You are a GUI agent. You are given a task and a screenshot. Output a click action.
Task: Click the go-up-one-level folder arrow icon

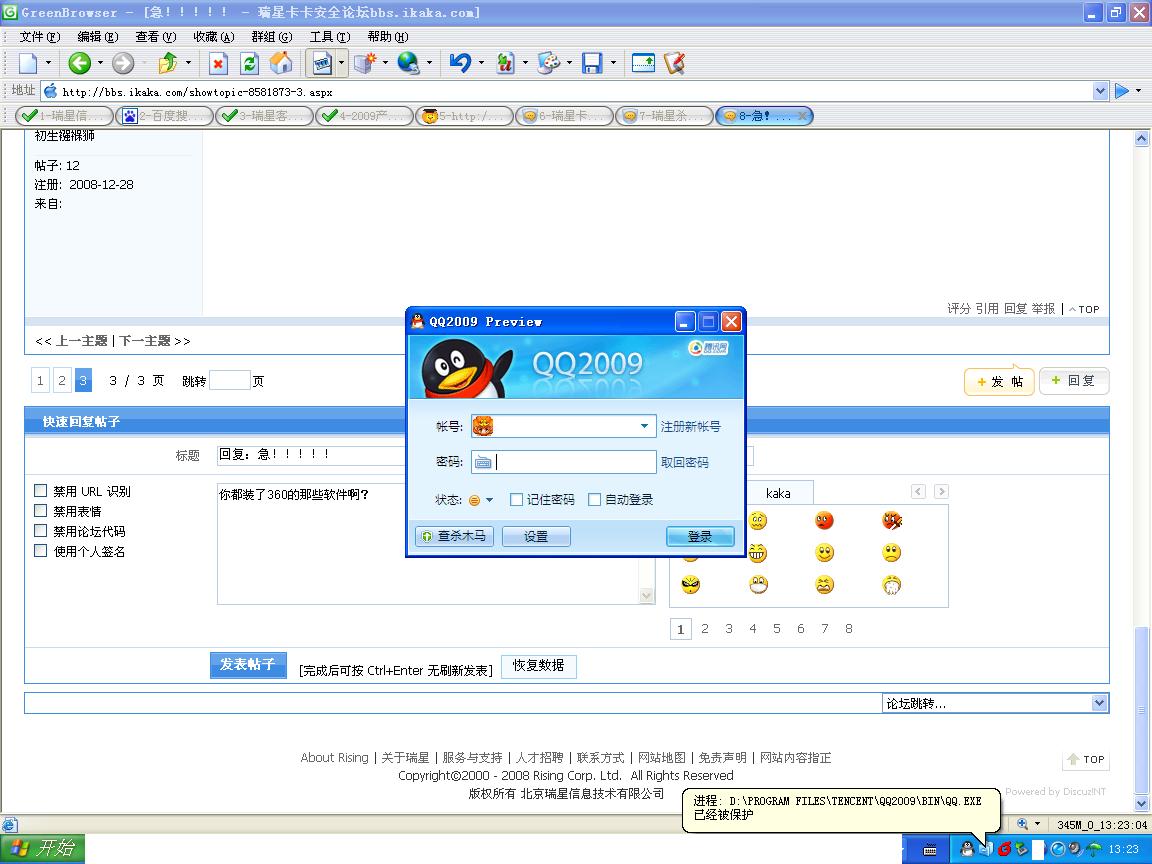pyautogui.click(x=168, y=64)
